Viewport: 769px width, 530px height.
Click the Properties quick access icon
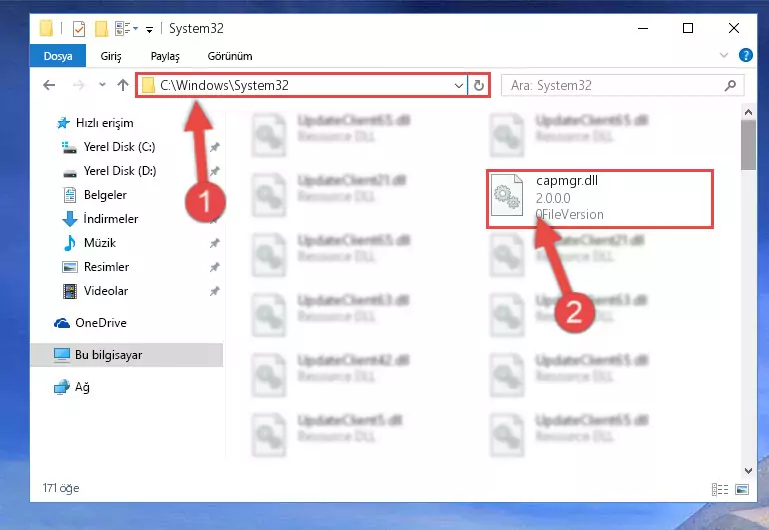[x=78, y=29]
